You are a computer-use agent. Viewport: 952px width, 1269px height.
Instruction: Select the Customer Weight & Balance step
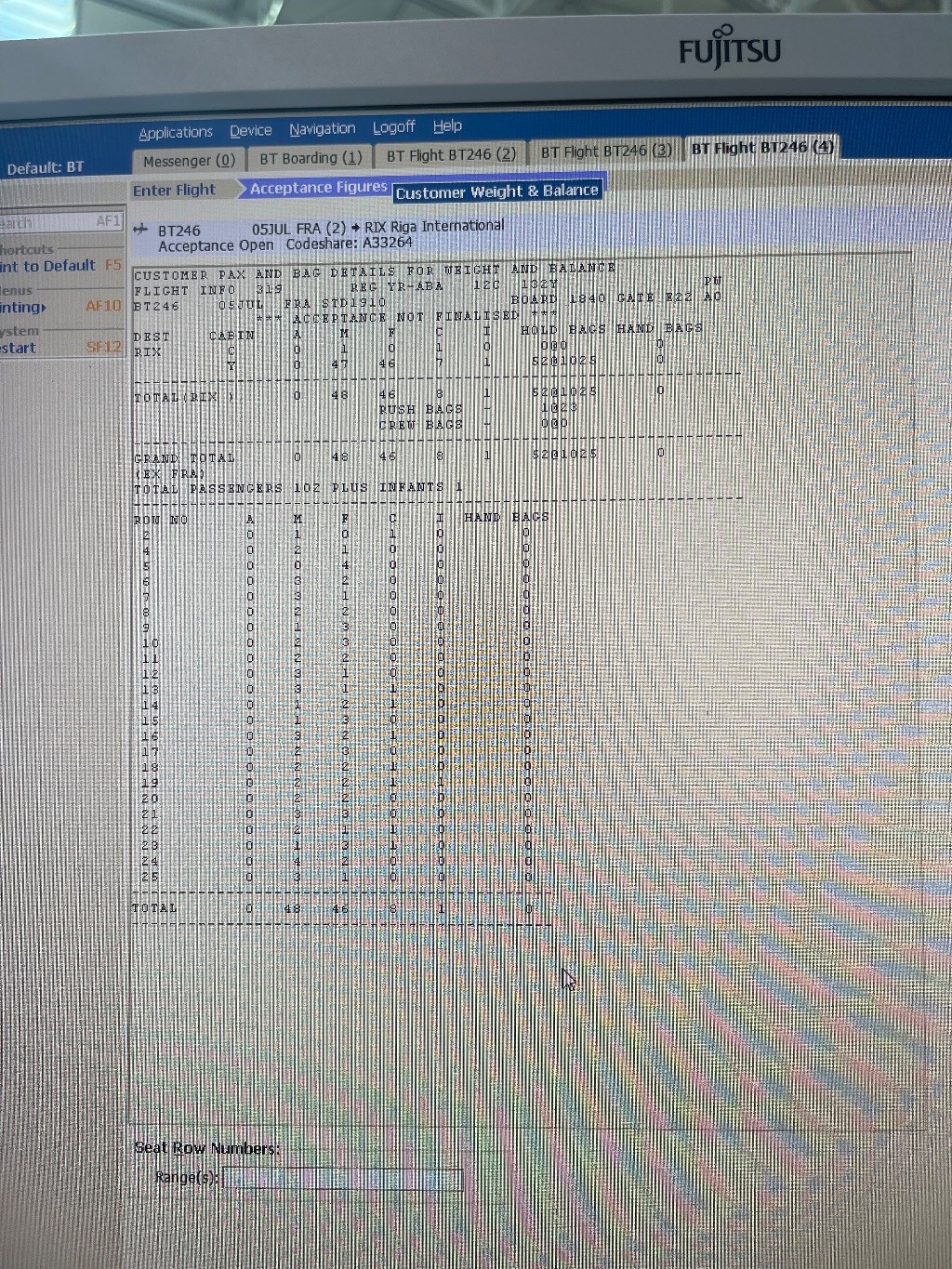point(496,192)
